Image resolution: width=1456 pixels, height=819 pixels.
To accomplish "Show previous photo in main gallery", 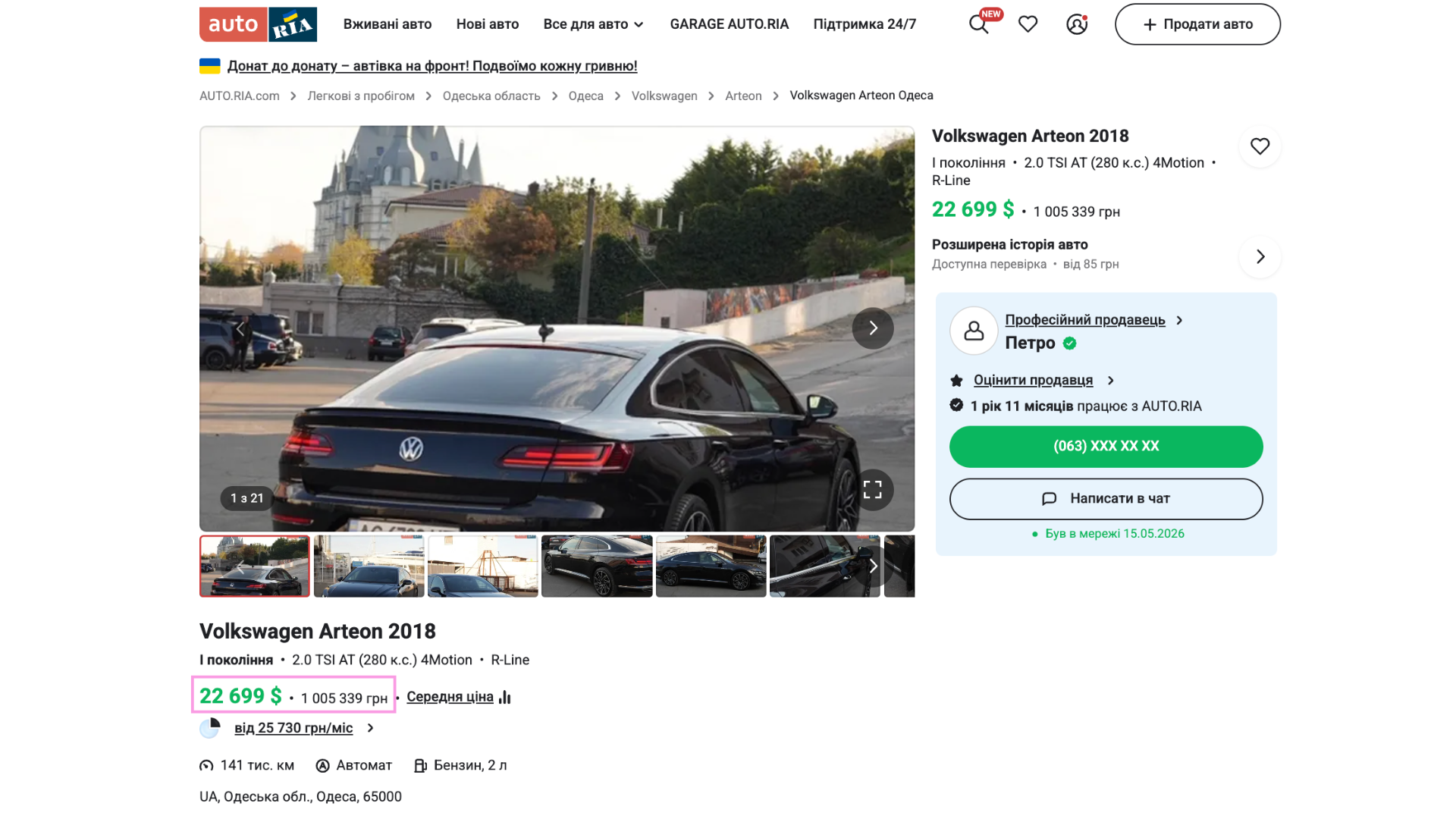I will coord(240,328).
